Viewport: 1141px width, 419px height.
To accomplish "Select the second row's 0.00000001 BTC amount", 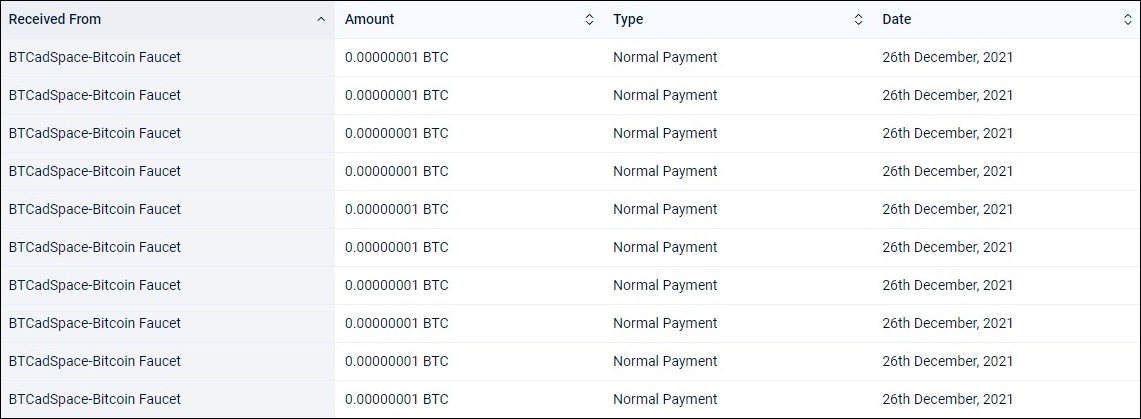I will (x=397, y=95).
